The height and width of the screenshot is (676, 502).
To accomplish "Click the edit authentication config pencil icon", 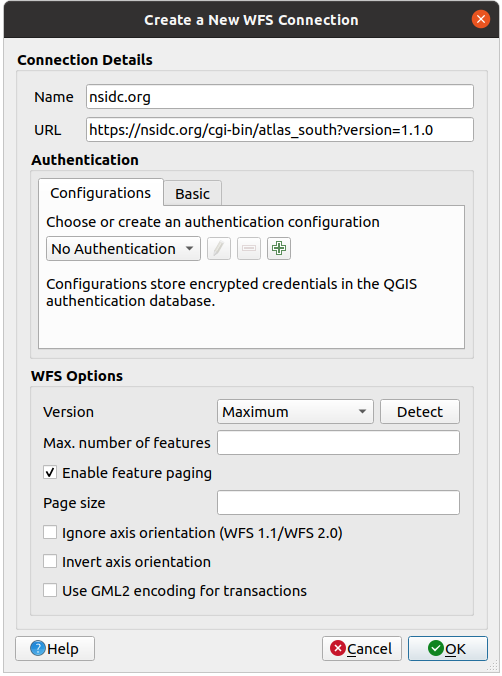I will 219,249.
